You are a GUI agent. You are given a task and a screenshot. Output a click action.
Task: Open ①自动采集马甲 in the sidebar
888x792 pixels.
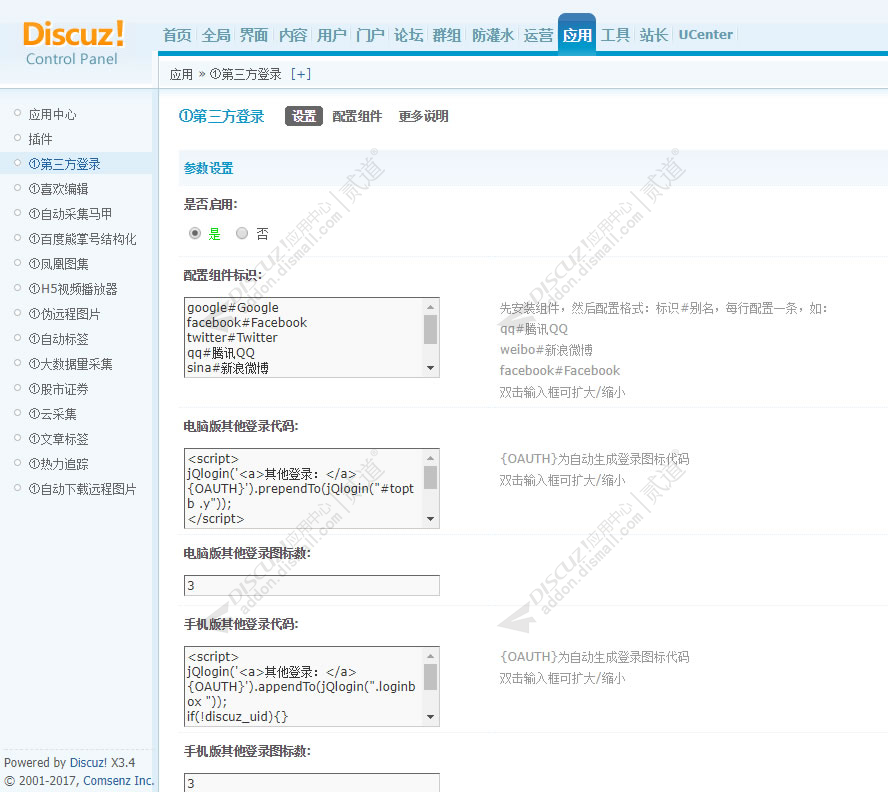click(70, 214)
